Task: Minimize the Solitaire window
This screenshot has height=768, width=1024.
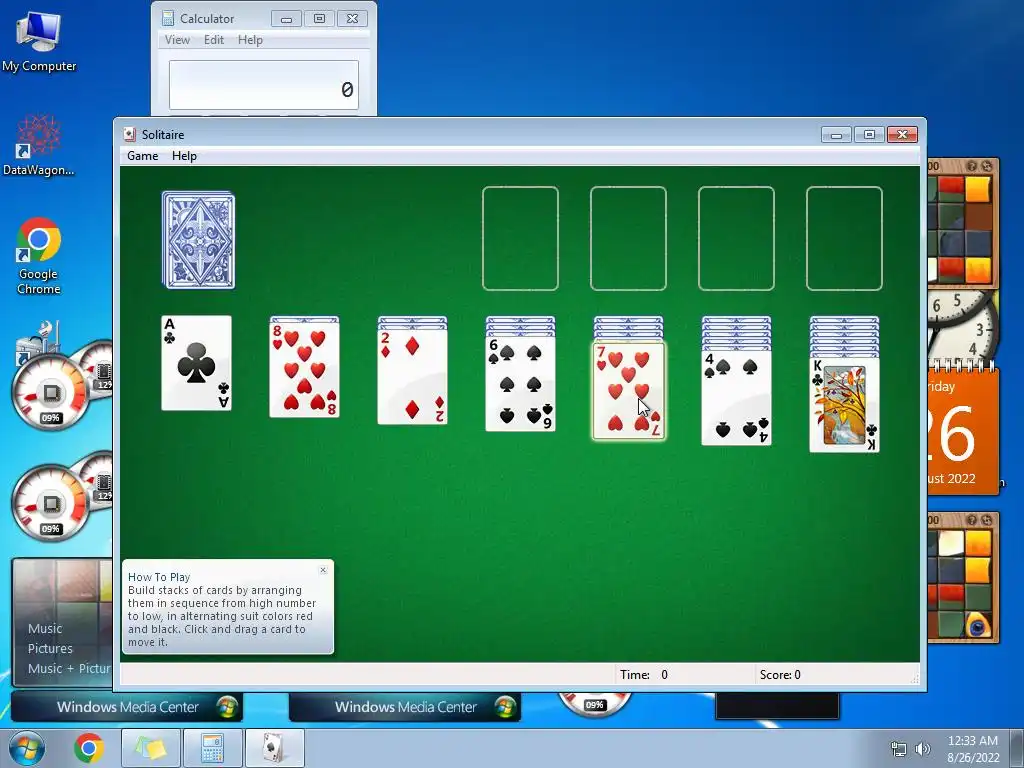Action: [x=836, y=135]
